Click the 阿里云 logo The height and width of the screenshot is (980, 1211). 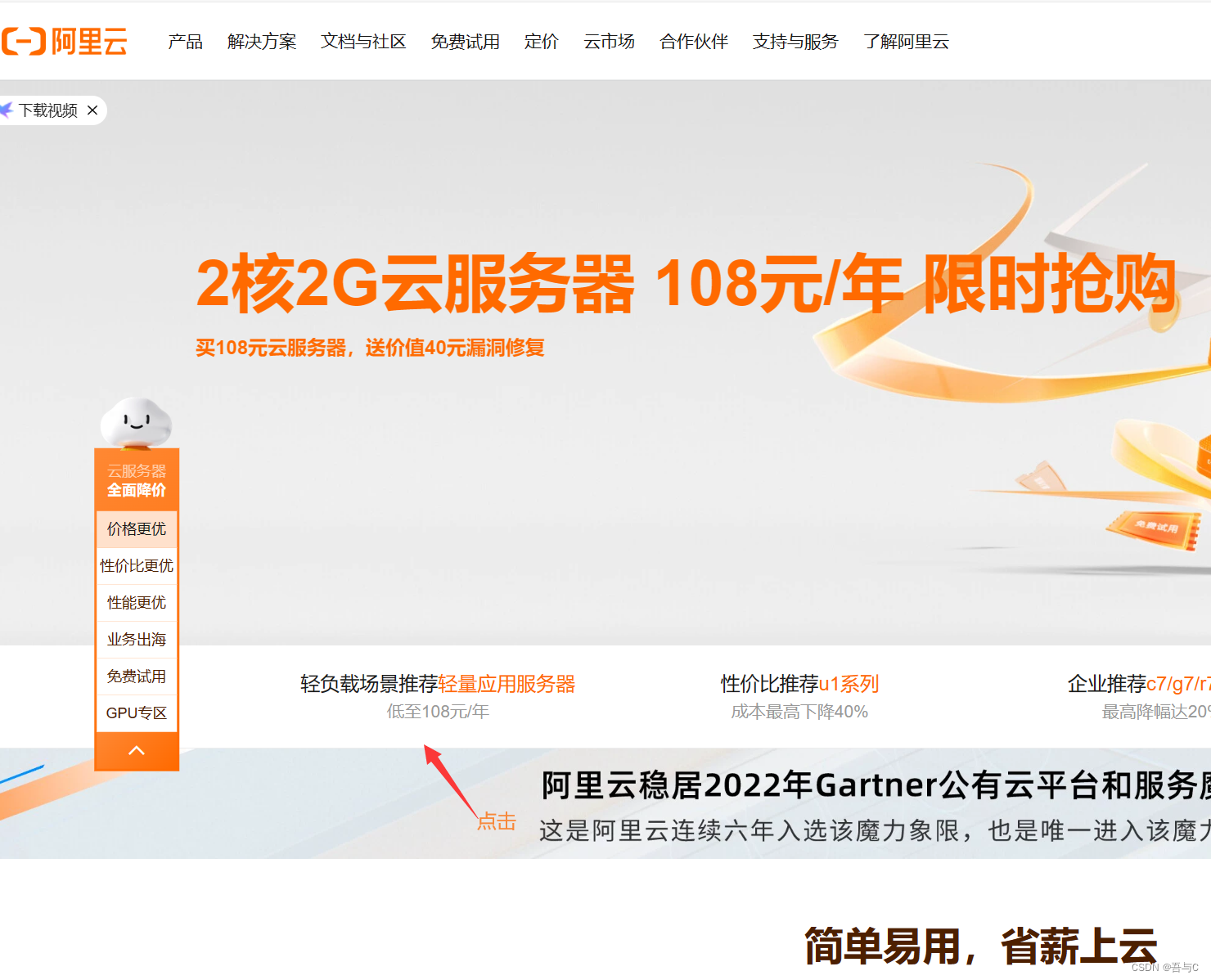(x=65, y=41)
